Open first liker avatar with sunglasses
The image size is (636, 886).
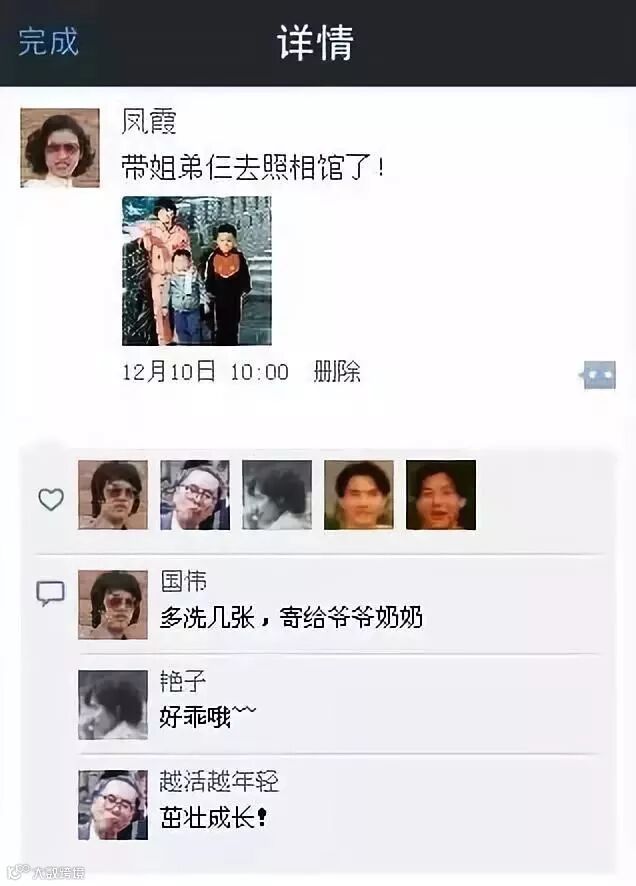click(x=113, y=495)
